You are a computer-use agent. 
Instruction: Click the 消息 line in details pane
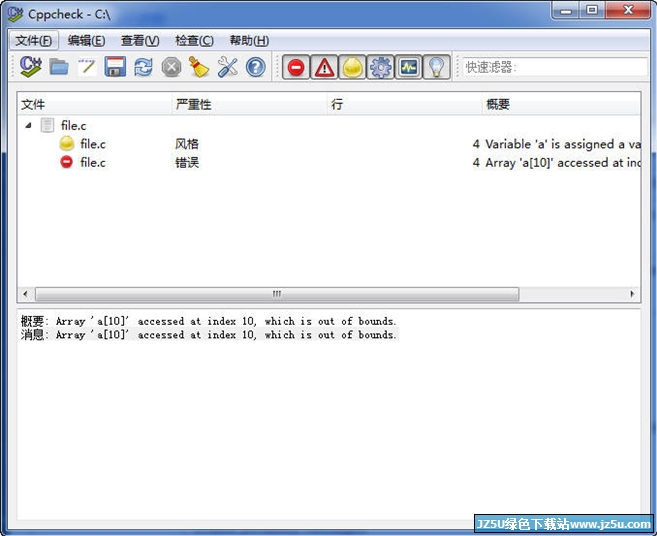[208, 335]
